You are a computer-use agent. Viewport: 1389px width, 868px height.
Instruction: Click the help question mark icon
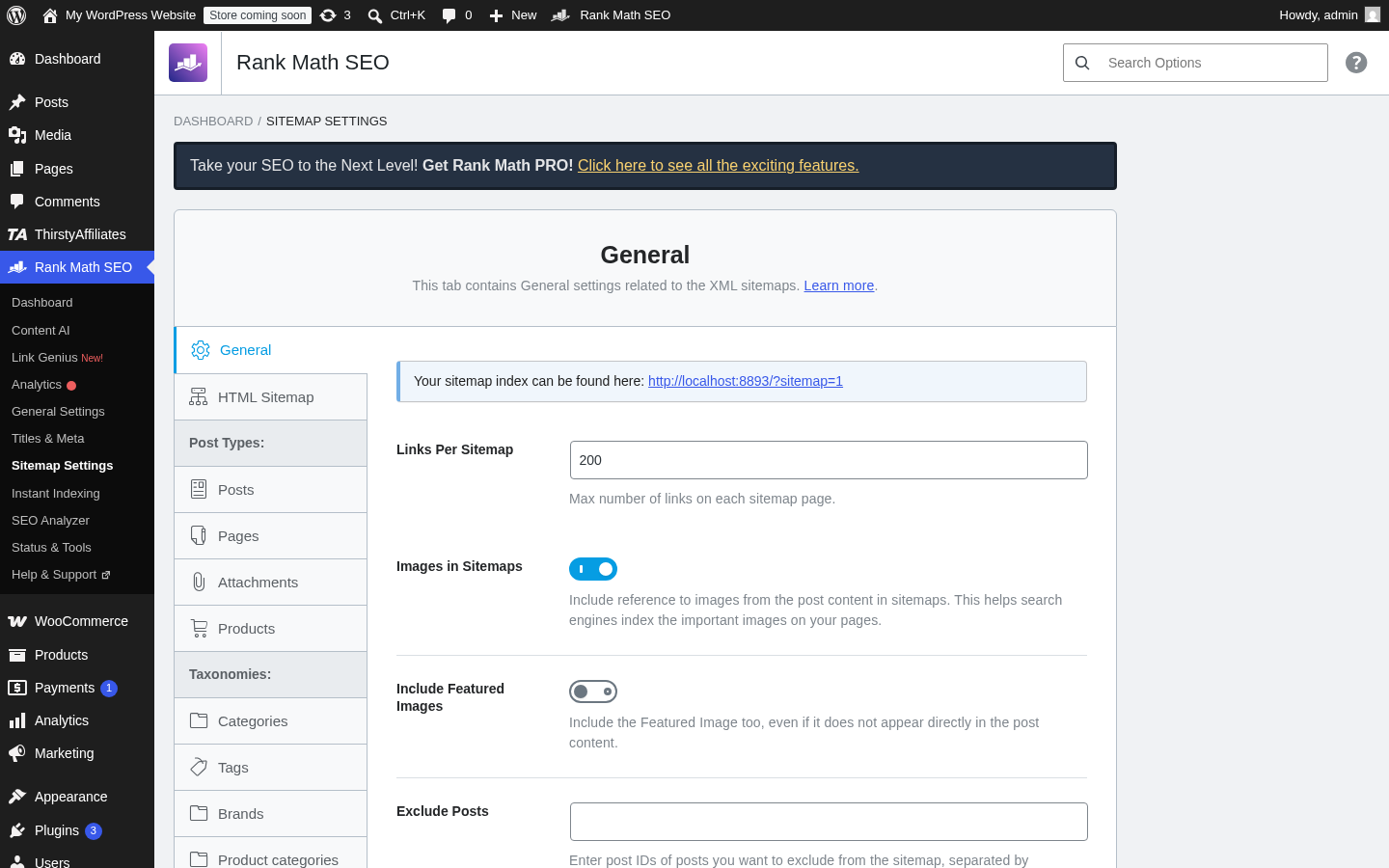[1356, 63]
